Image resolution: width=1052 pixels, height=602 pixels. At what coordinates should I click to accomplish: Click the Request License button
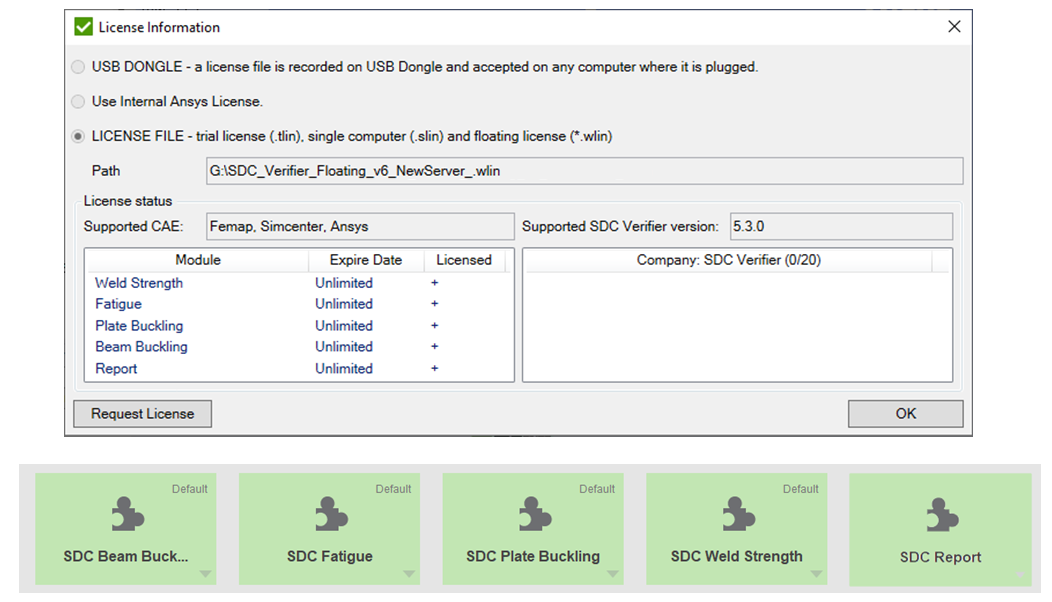142,413
